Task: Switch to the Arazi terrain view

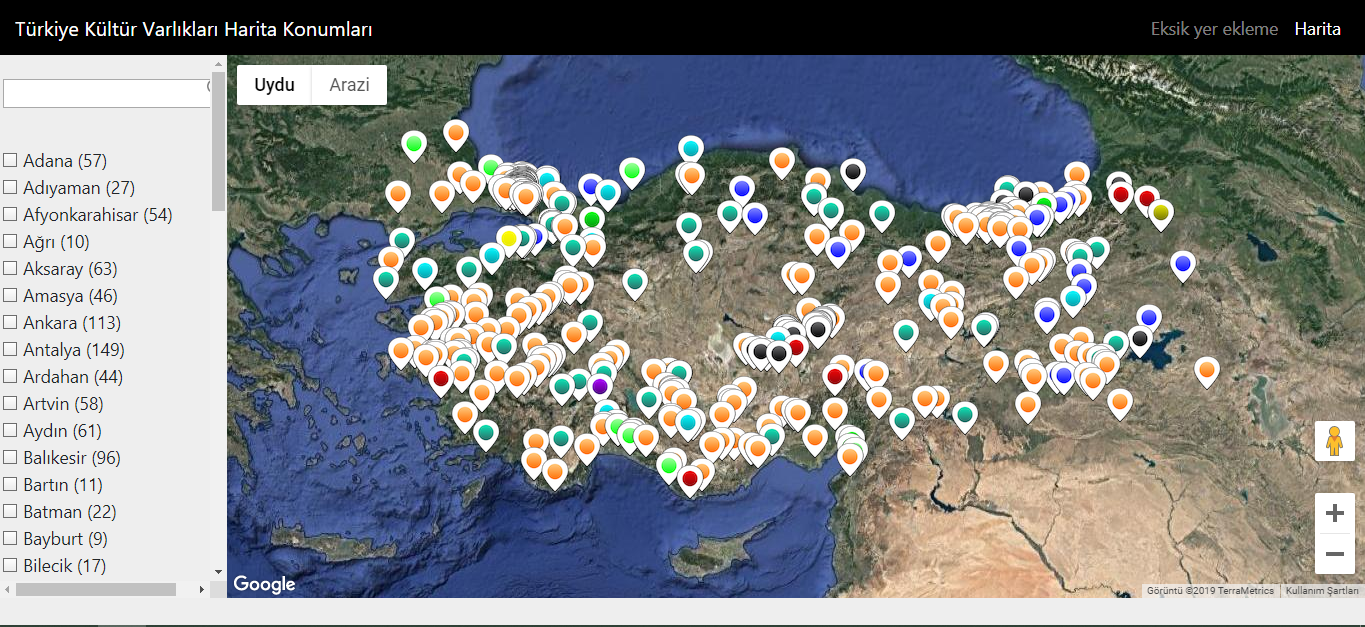Action: click(x=349, y=85)
